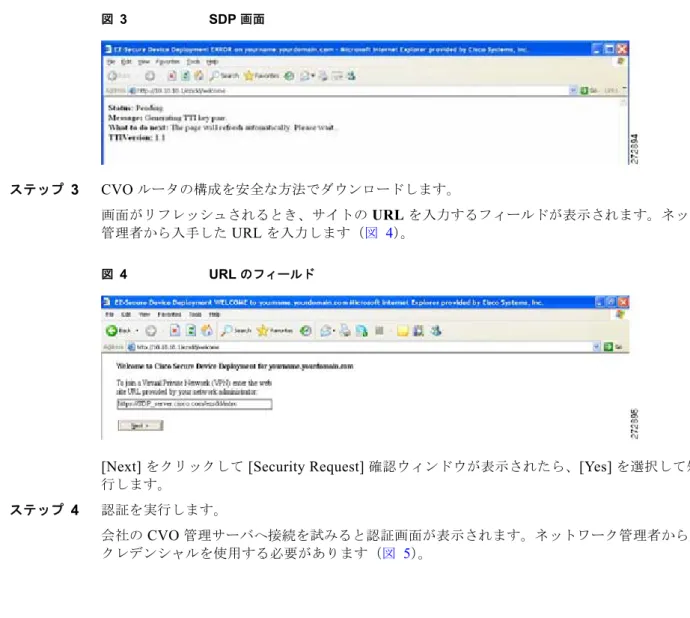The image size is (690, 618).
Task: Open Help menu in figure 3 SDP browser
Action: click(x=213, y=62)
